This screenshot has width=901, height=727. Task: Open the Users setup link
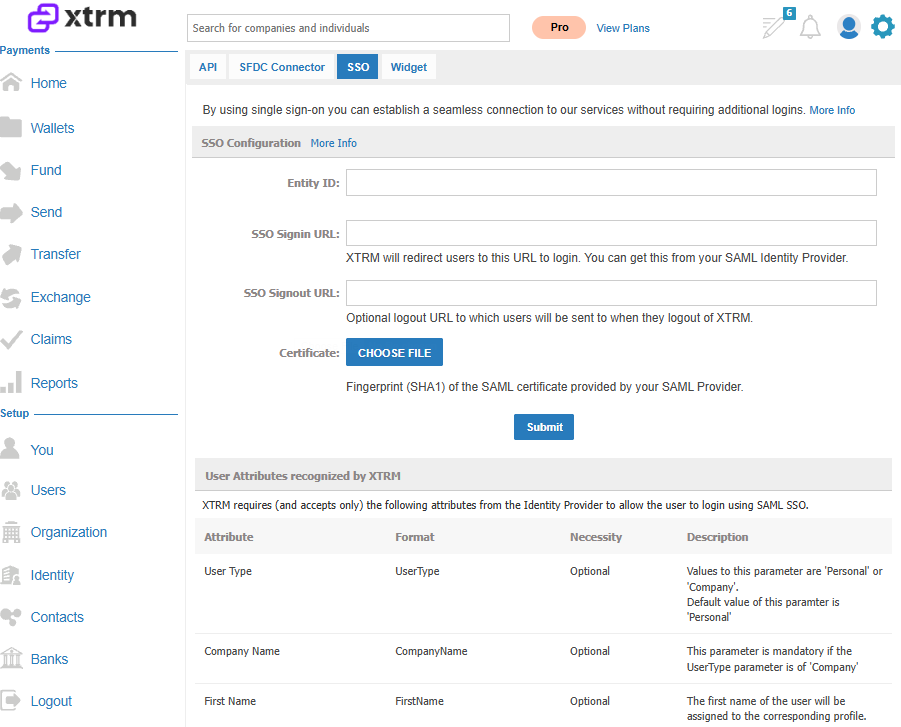[48, 490]
